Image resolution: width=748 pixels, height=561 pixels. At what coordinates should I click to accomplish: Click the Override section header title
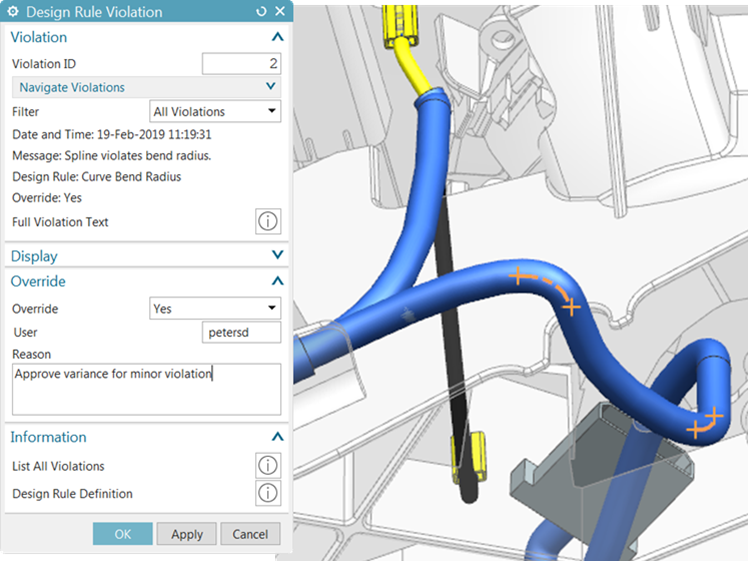tap(38, 281)
